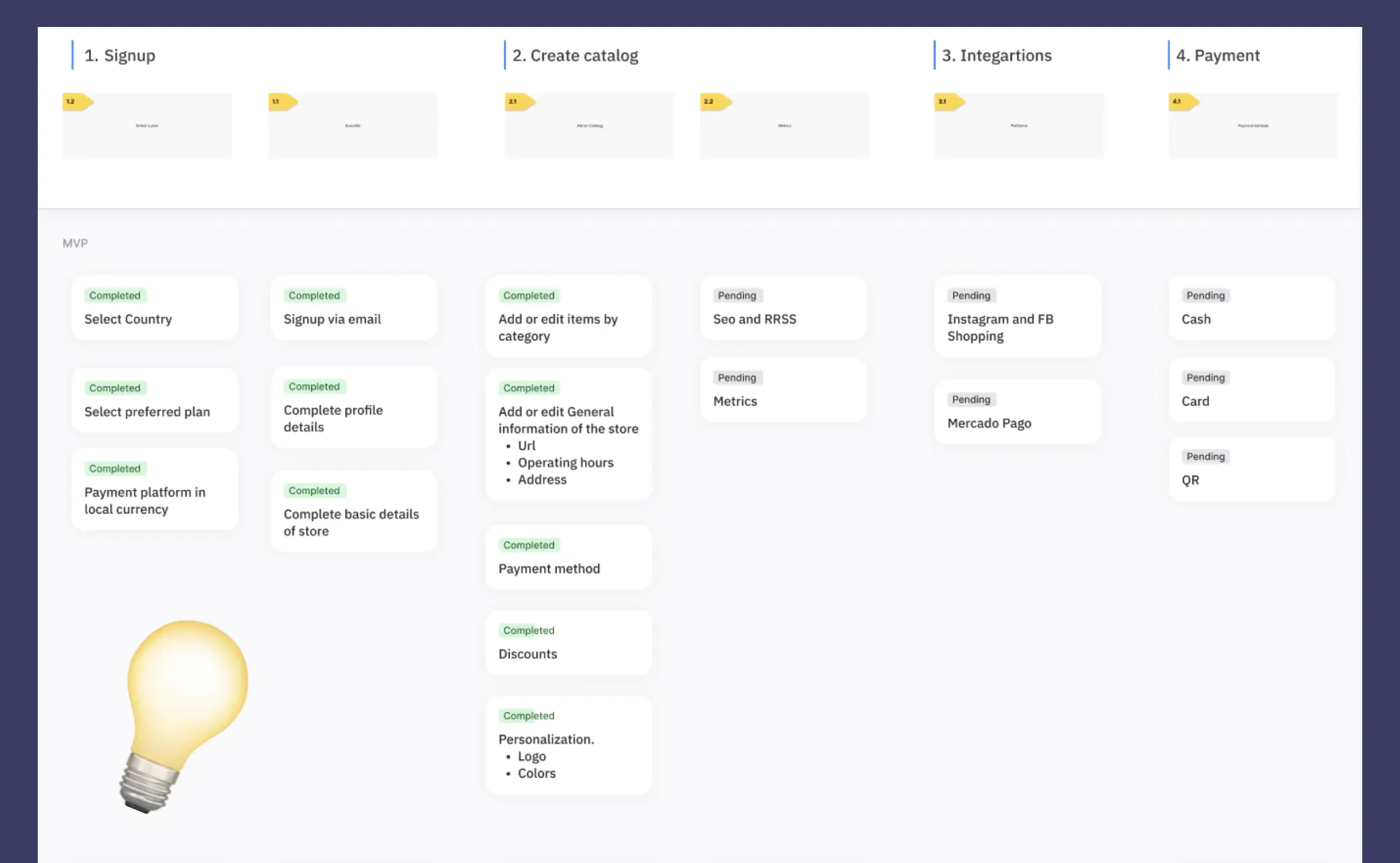This screenshot has height=863, width=1400.
Task: Select the '1. Signup' section heading
Action: pos(119,55)
